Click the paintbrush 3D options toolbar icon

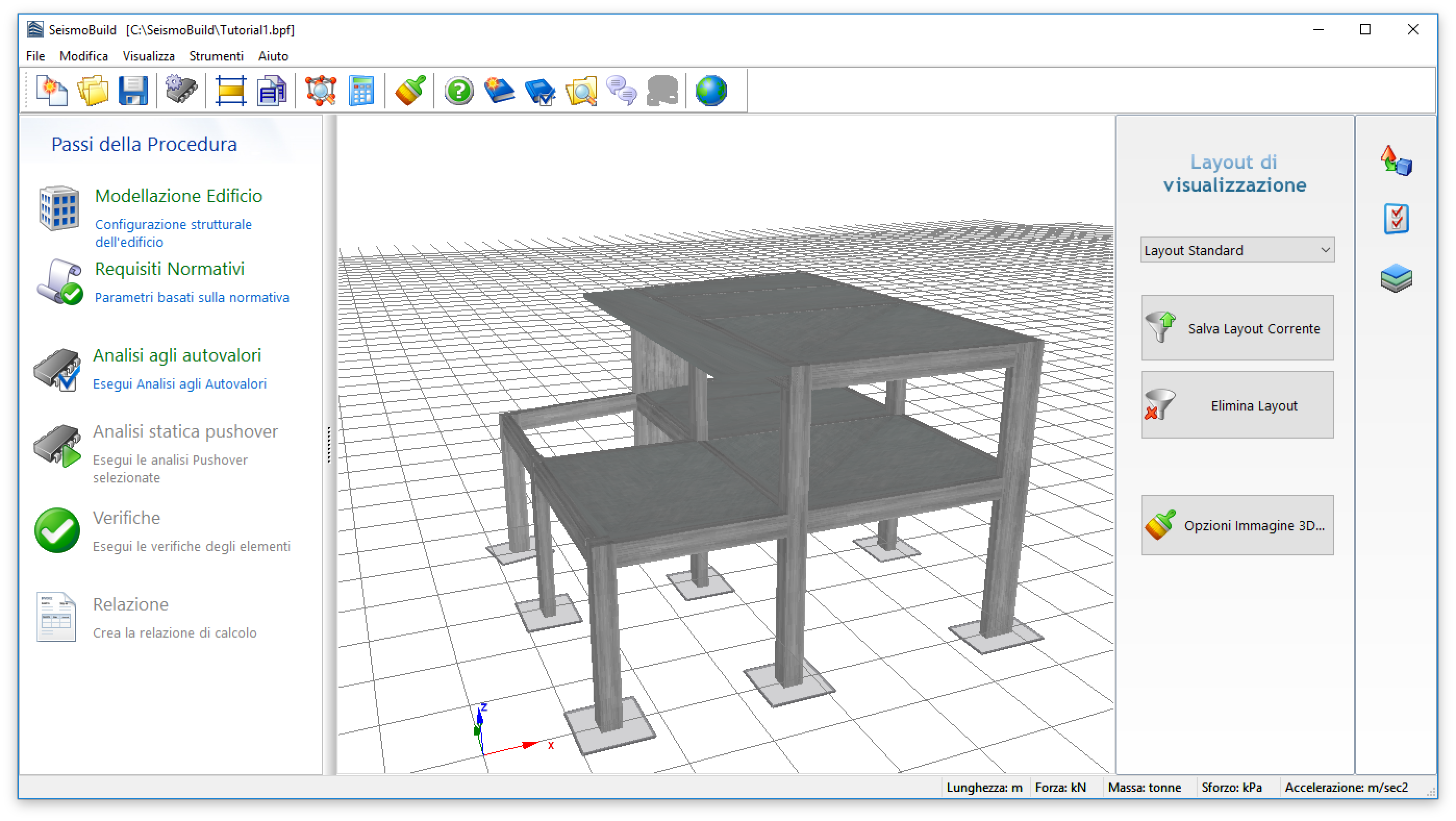[x=410, y=91]
